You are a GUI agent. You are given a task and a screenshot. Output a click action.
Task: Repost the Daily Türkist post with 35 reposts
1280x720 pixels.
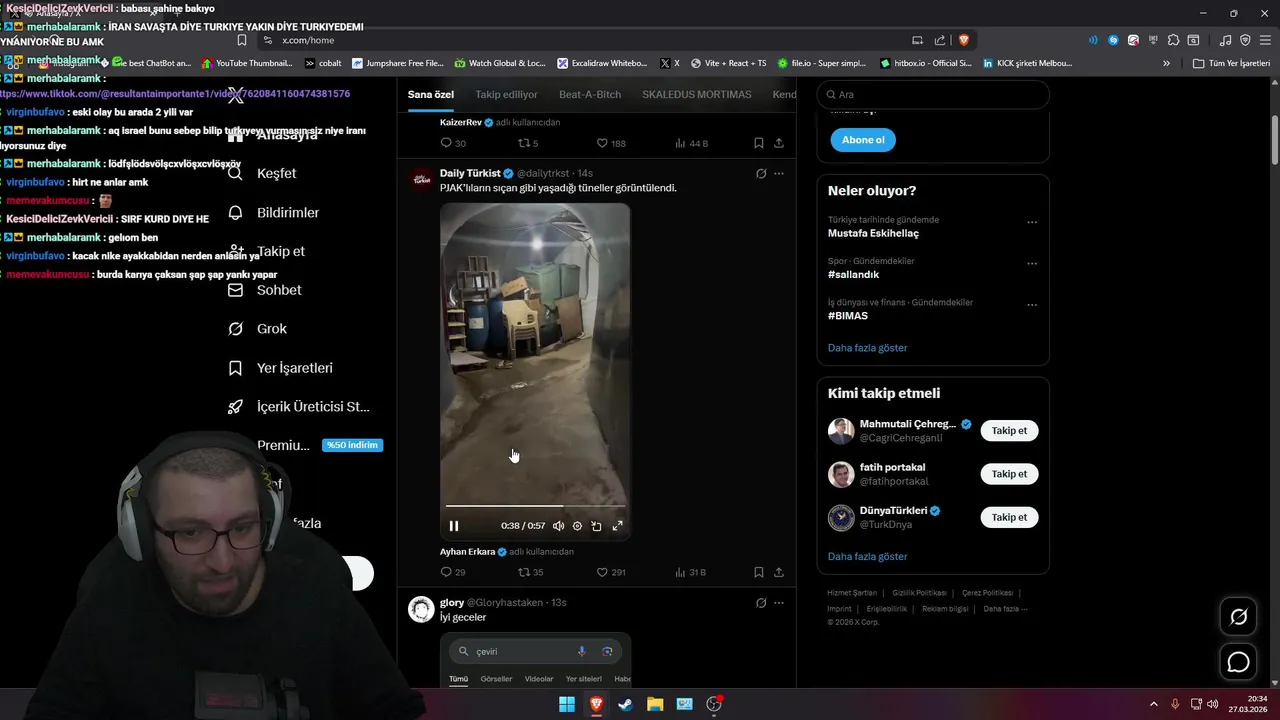530,572
